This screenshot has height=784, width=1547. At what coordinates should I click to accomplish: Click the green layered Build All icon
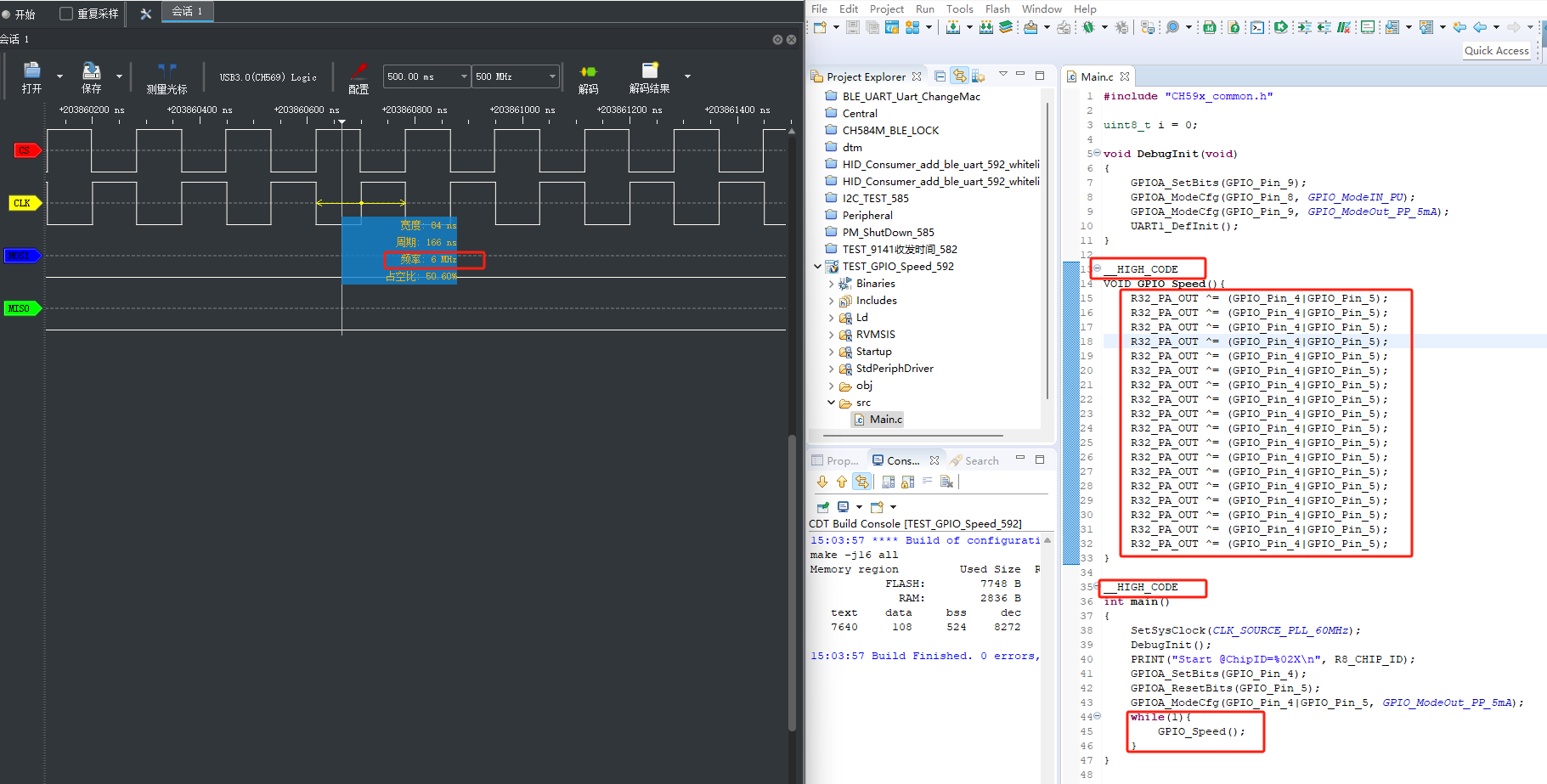(1006, 27)
